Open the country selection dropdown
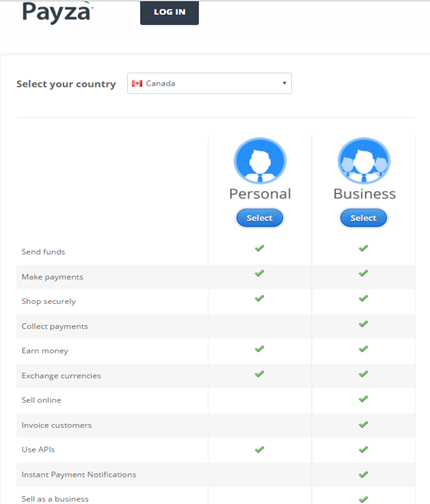The width and height of the screenshot is (430, 504). 209,83
